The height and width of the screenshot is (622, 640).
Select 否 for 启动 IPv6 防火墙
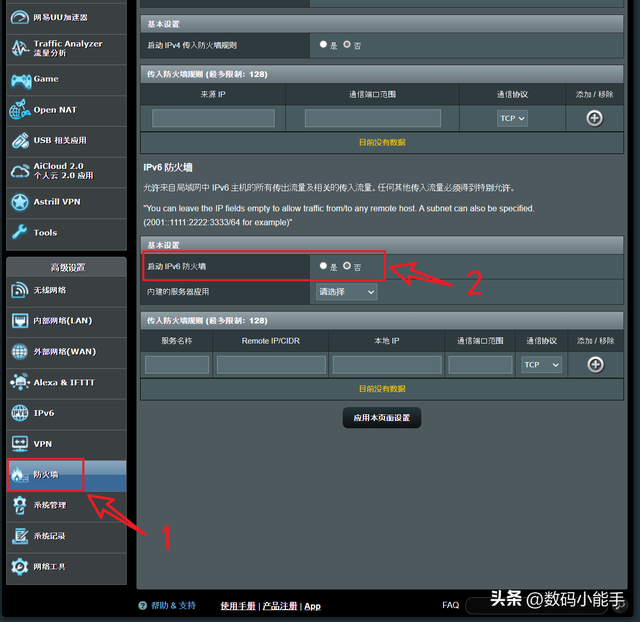coord(347,266)
